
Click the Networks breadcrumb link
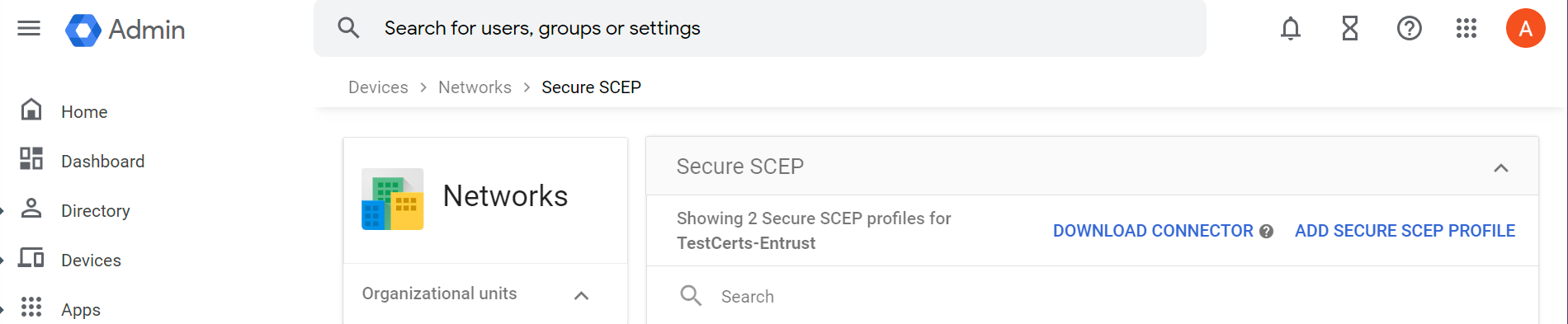pyautogui.click(x=475, y=87)
